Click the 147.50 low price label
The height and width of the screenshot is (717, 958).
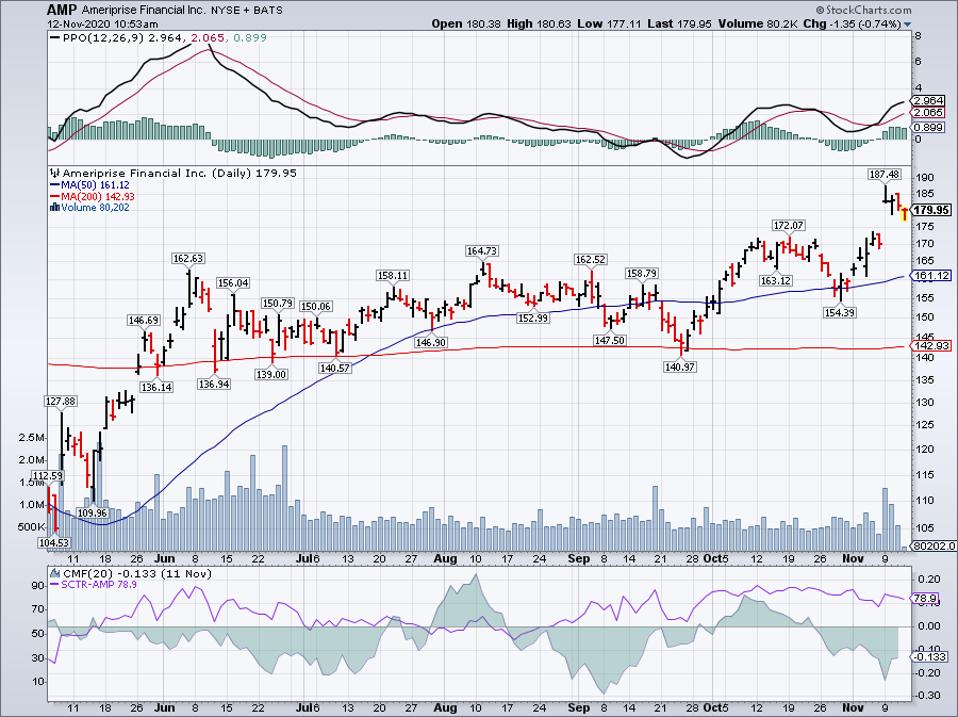(x=609, y=340)
